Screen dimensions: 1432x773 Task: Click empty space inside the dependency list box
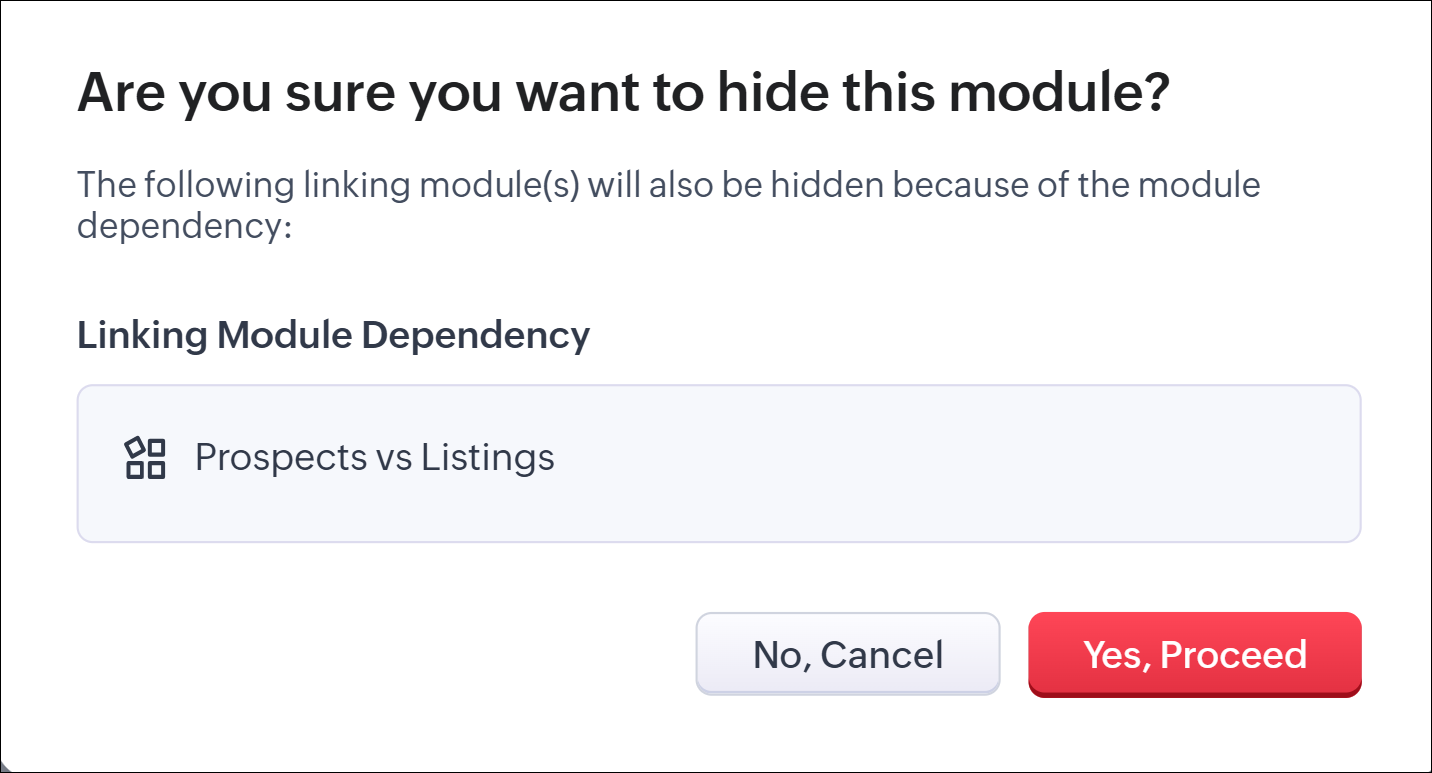tap(950, 462)
